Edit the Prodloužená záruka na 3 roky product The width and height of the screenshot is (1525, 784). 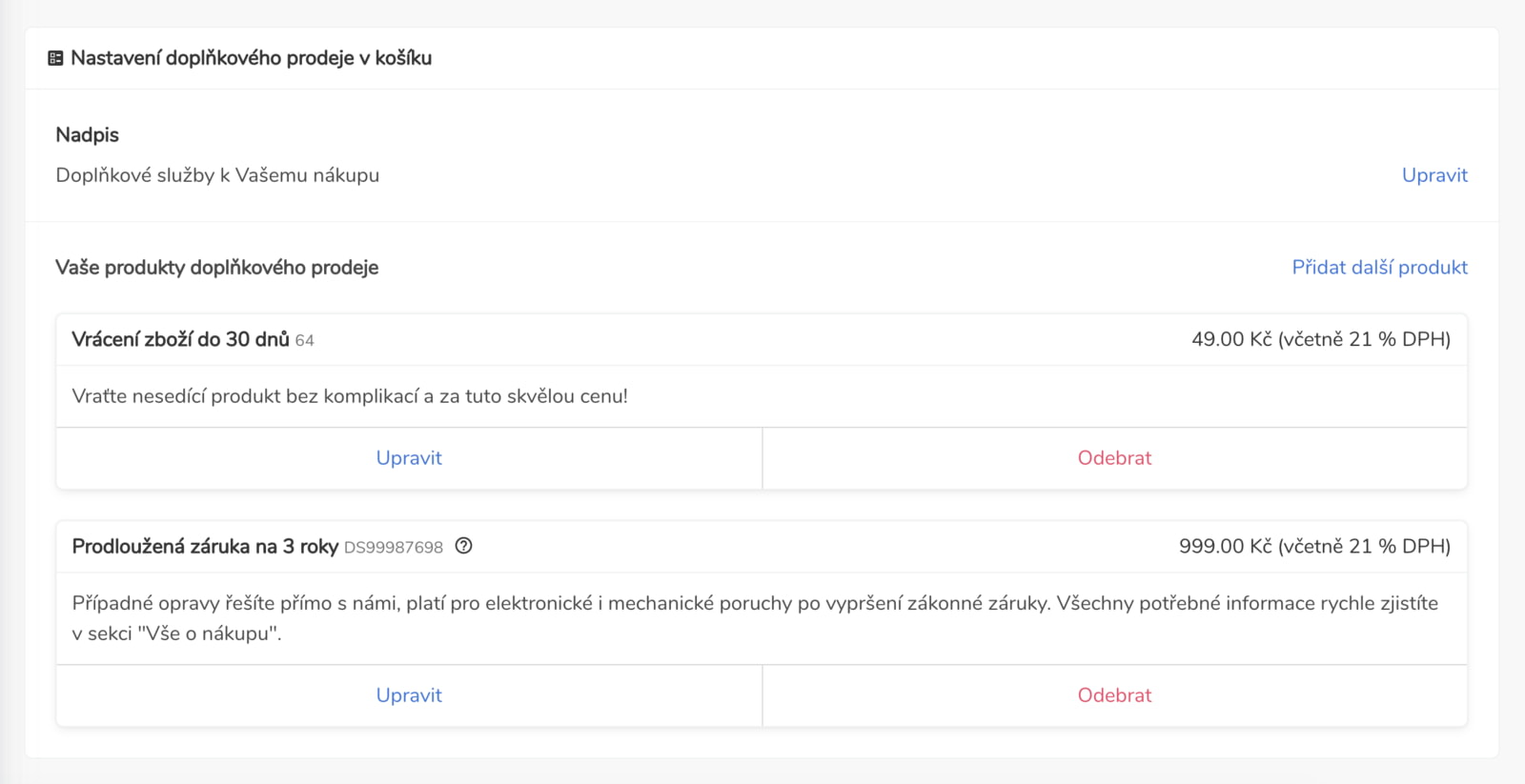click(x=409, y=695)
